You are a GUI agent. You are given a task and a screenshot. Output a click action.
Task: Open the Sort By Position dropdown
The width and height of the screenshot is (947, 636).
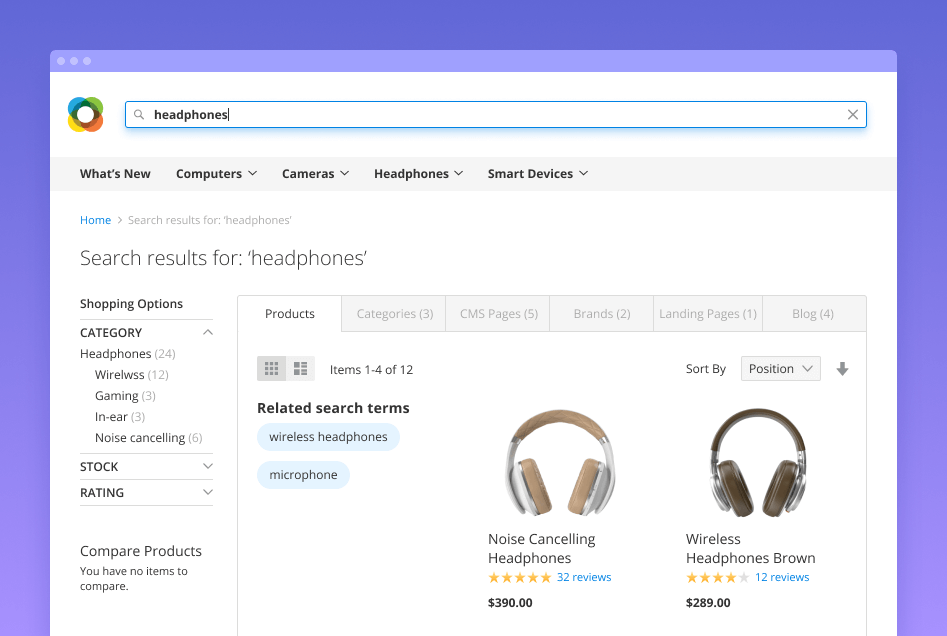coord(780,369)
